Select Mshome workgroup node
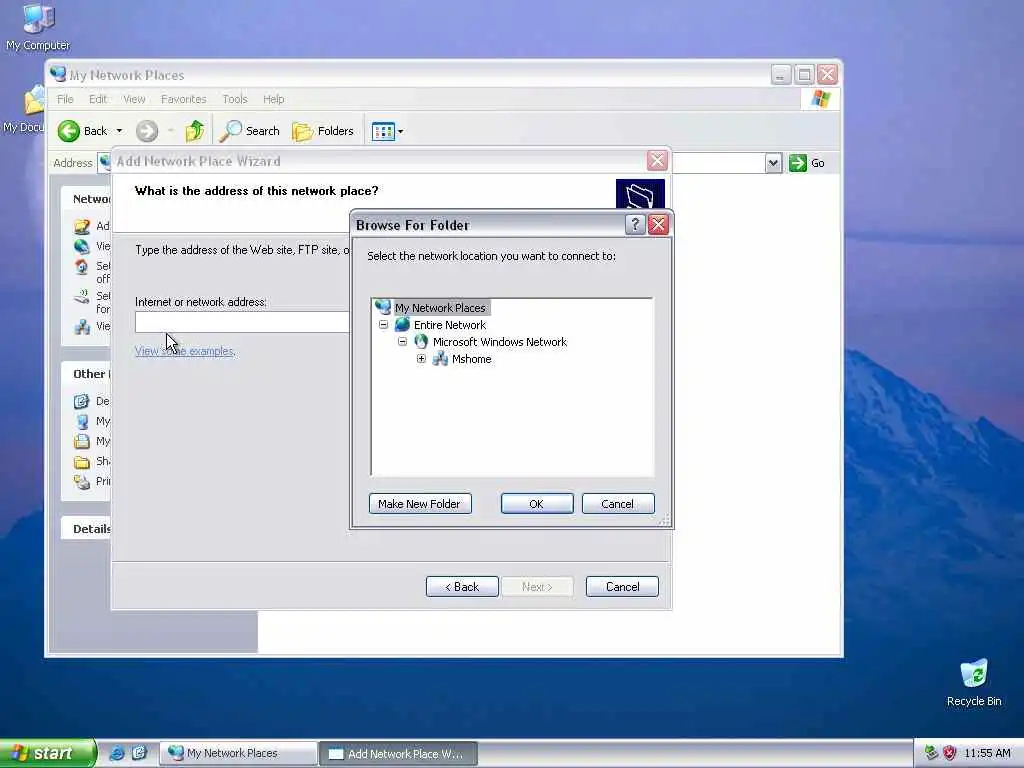The image size is (1024, 768). [x=471, y=359]
